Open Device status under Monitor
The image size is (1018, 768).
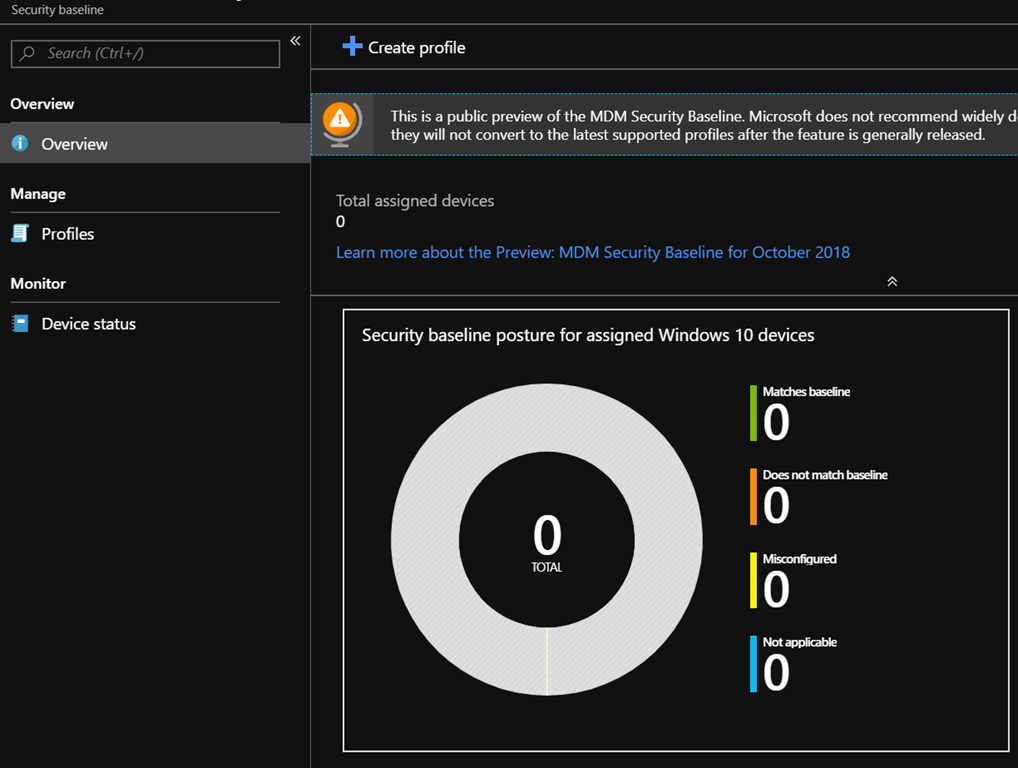click(88, 324)
